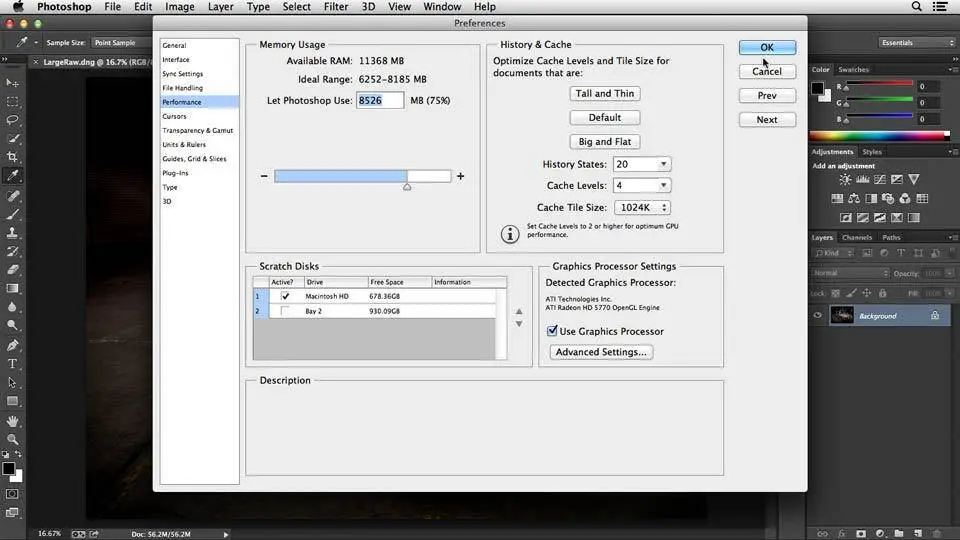Select the Brush tool

click(x=12, y=214)
